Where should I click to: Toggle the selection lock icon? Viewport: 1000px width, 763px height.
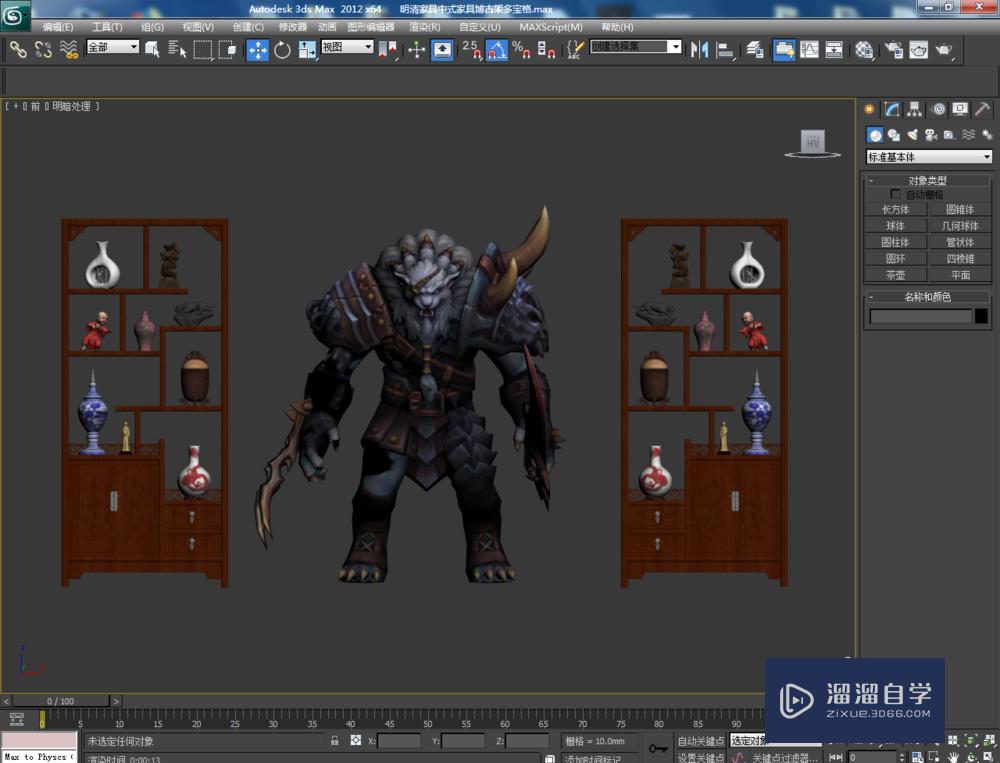335,741
